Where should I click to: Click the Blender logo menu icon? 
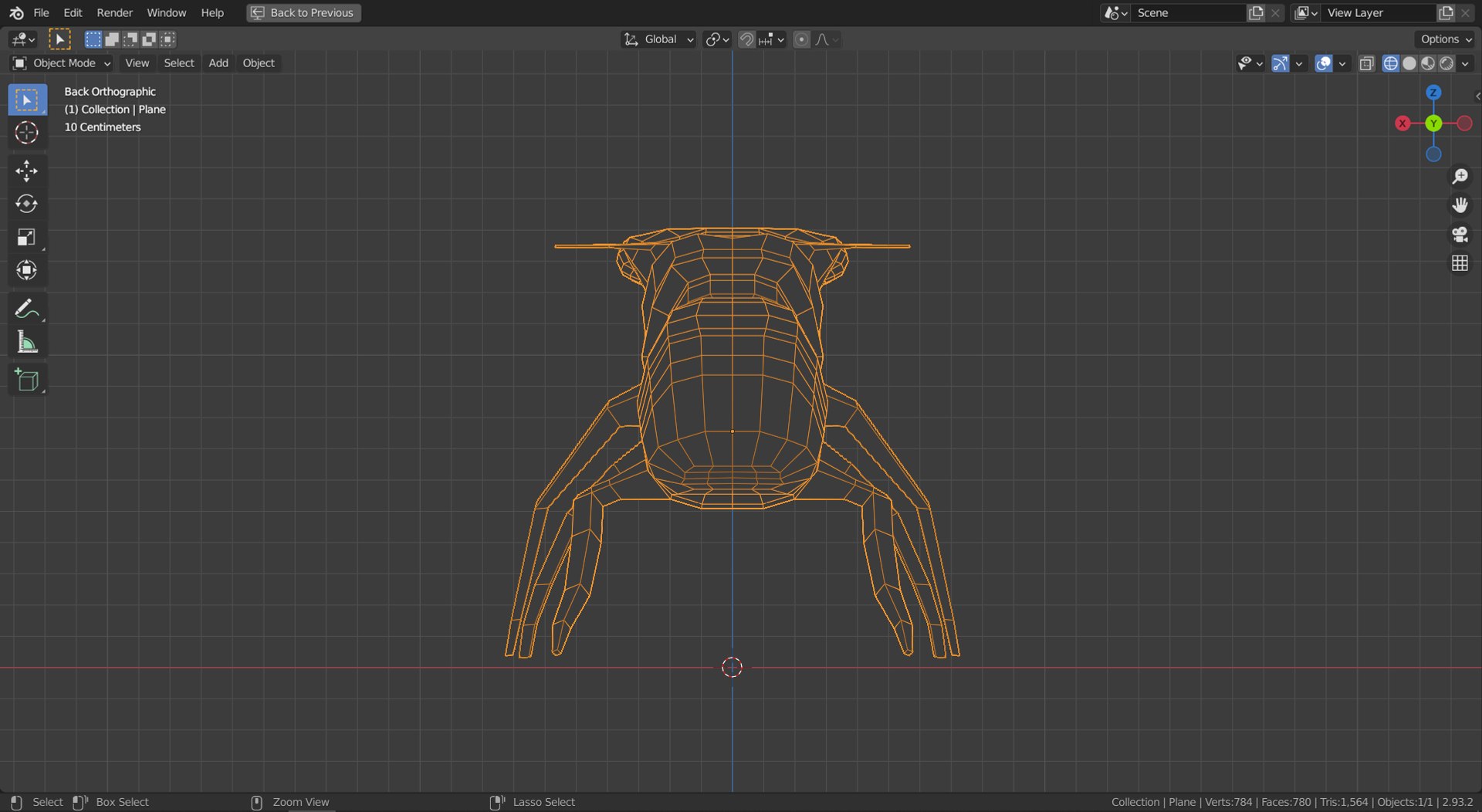pos(16,12)
